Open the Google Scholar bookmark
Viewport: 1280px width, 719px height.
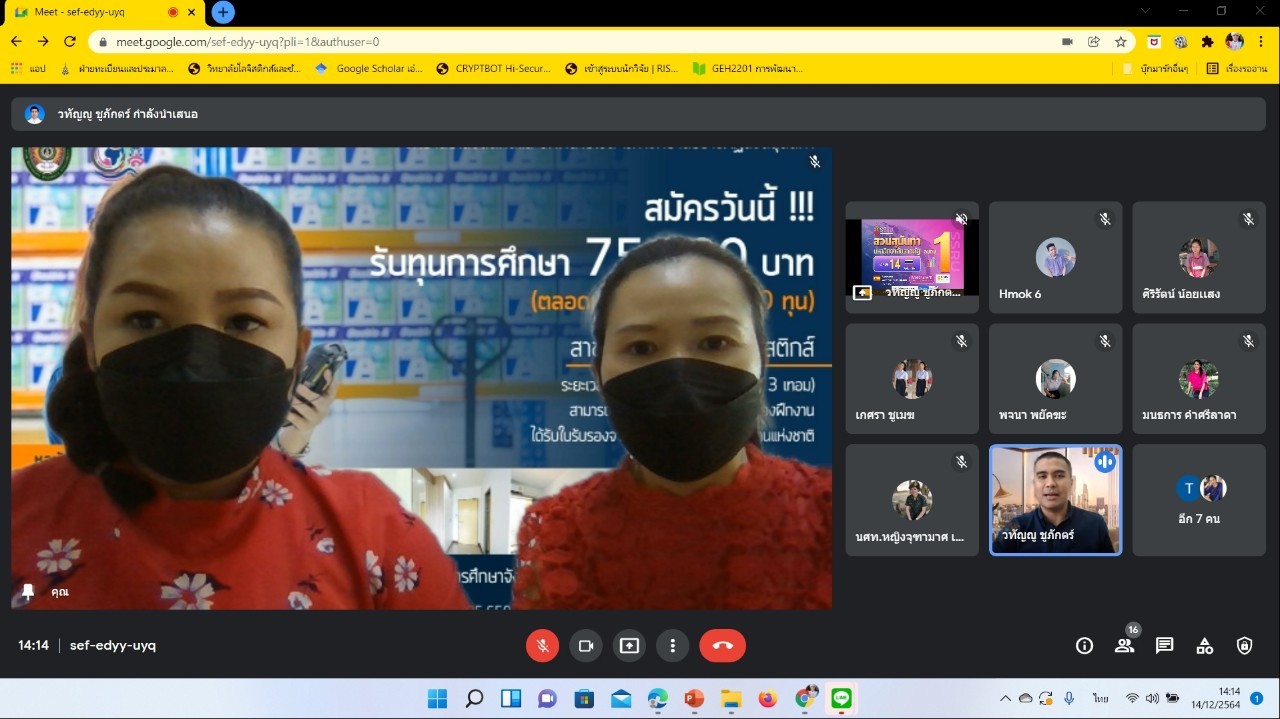(369, 69)
